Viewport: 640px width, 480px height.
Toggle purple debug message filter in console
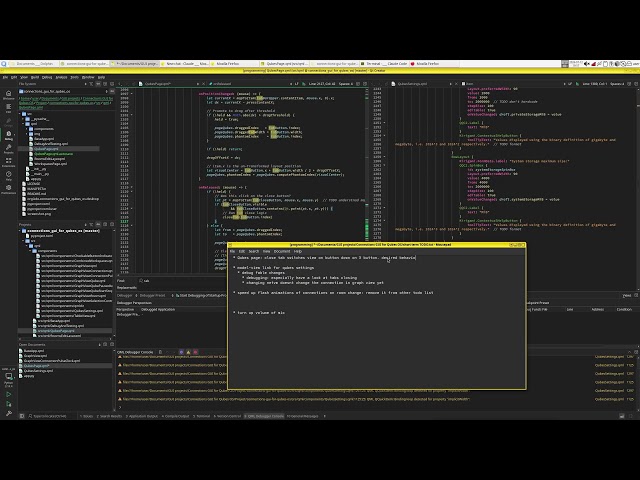pyautogui.click(x=181, y=352)
